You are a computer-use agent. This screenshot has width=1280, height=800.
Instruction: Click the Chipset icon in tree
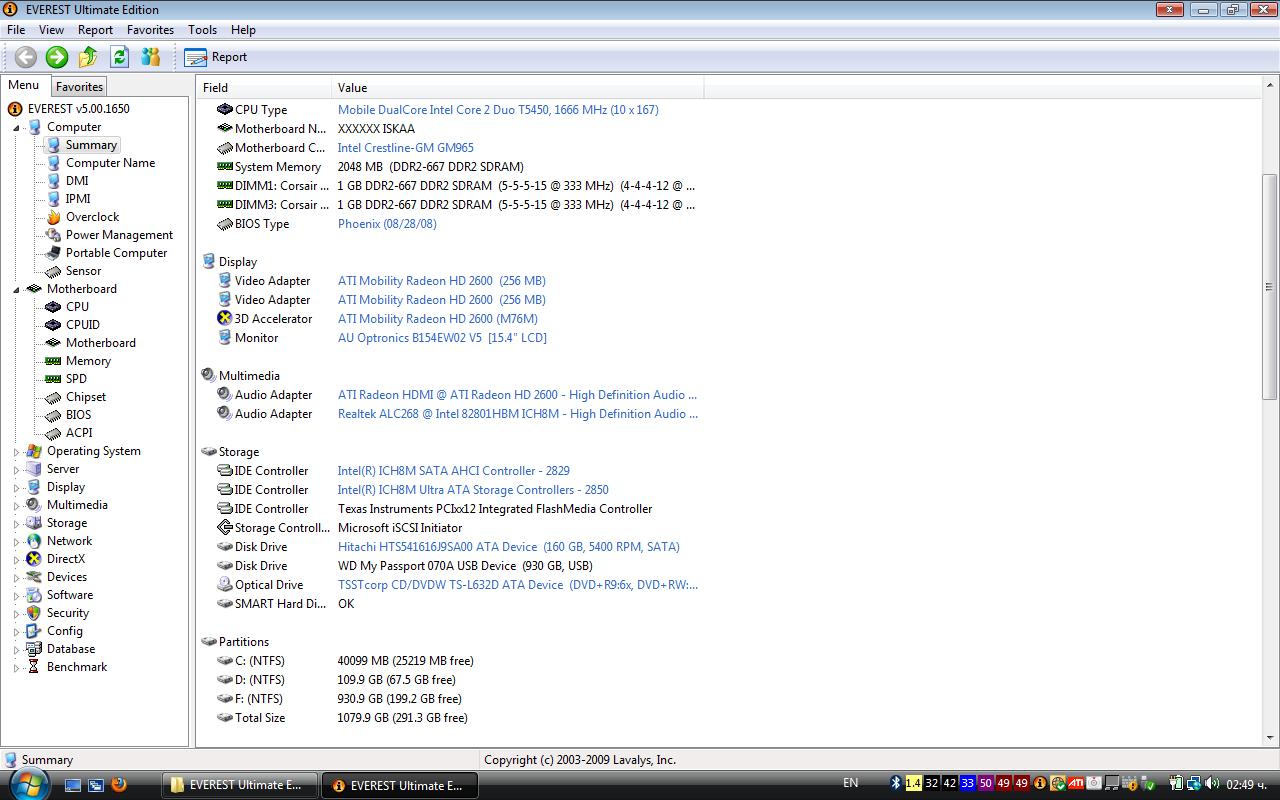coord(53,397)
